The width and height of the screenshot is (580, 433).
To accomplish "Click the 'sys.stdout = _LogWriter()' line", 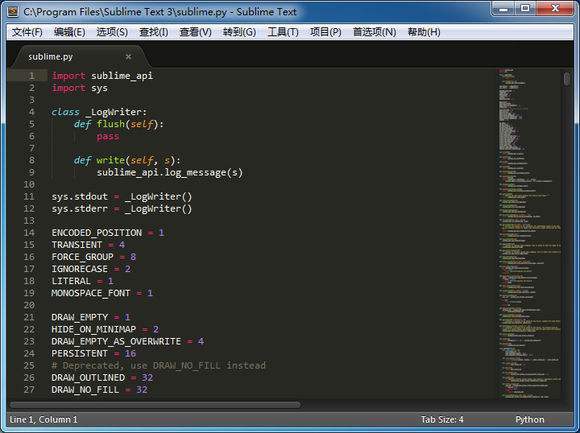I will pyautogui.click(x=122, y=196).
